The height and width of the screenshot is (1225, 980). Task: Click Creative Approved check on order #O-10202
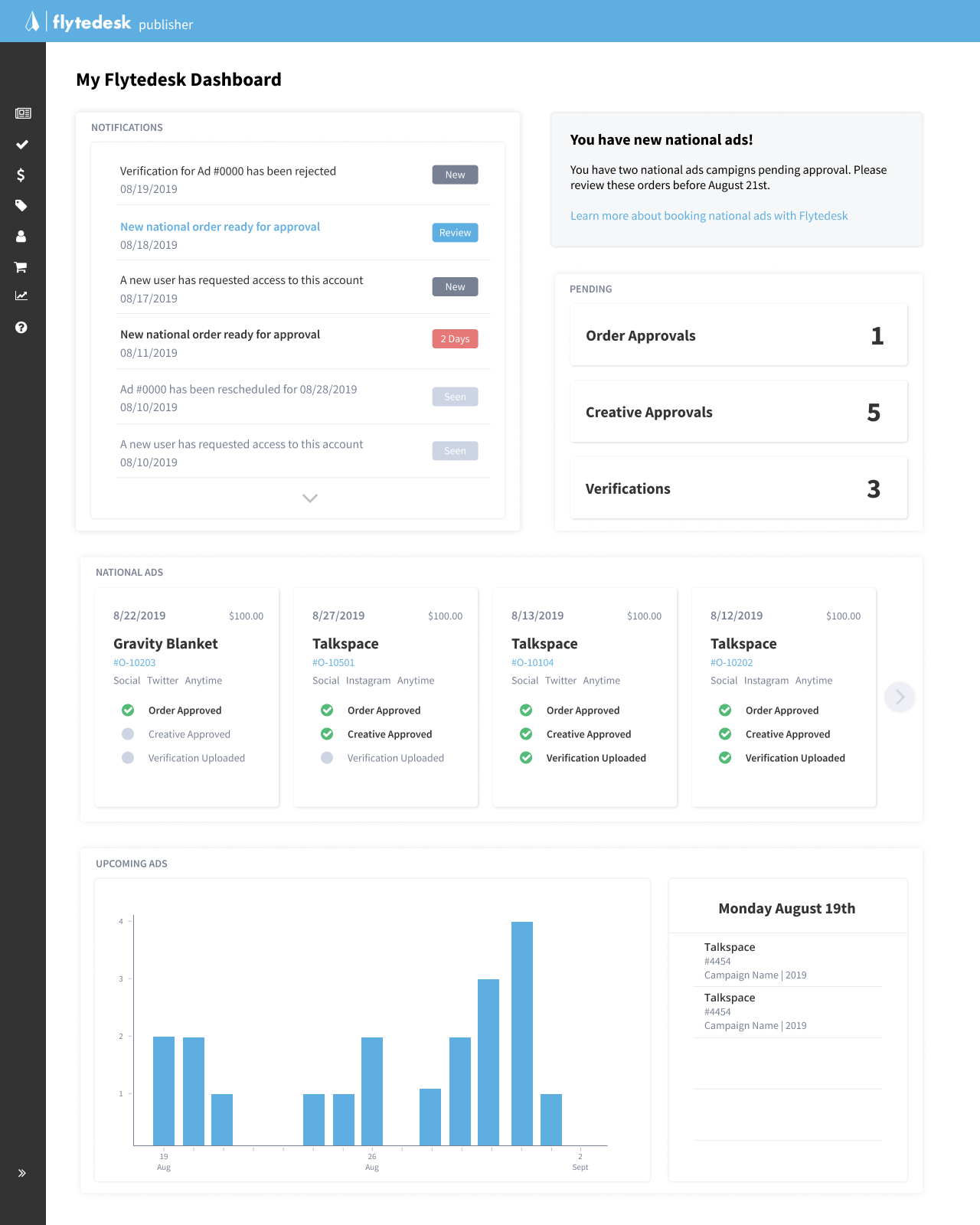point(725,734)
